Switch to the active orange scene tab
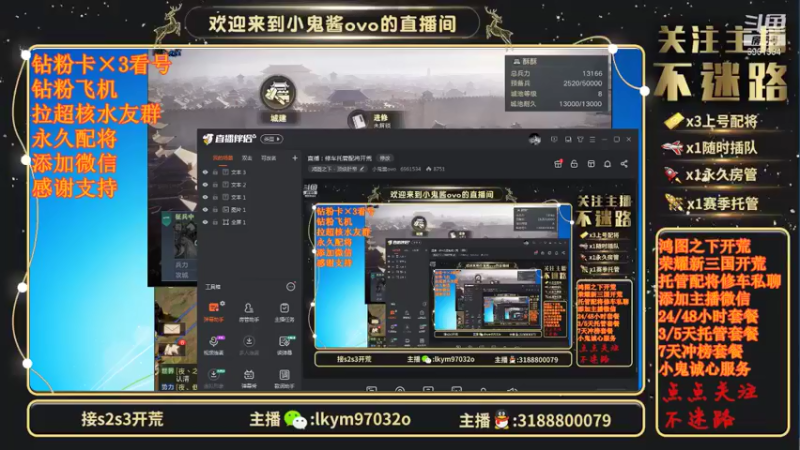The height and width of the screenshot is (450, 800). 222,158
